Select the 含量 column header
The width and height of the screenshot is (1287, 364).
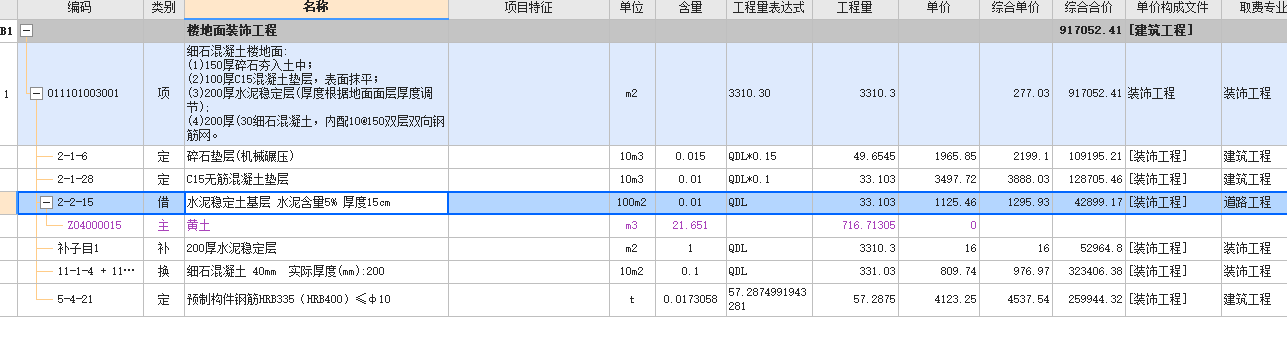(690, 8)
